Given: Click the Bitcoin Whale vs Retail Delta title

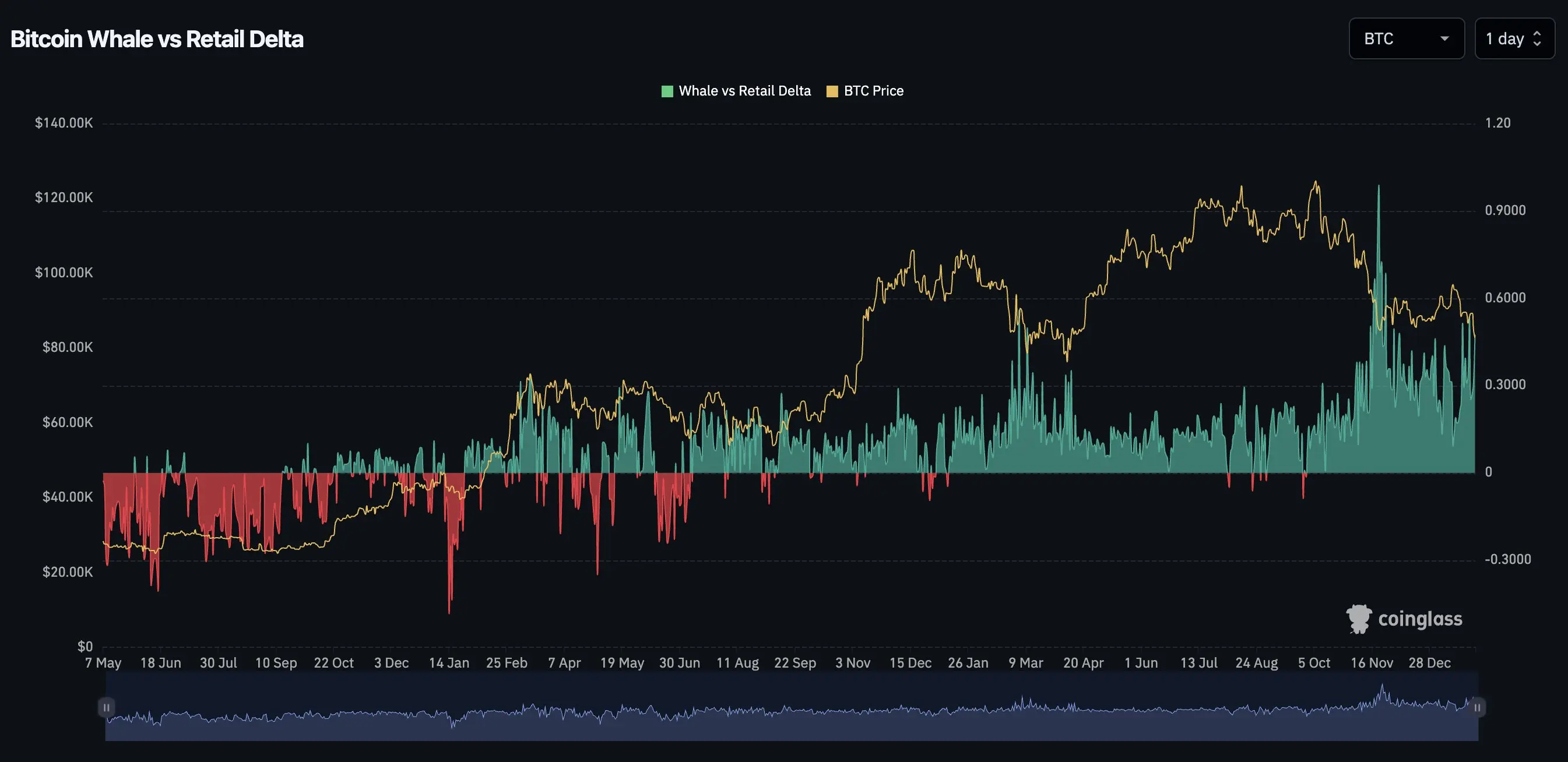Looking at the screenshot, I should (157, 39).
